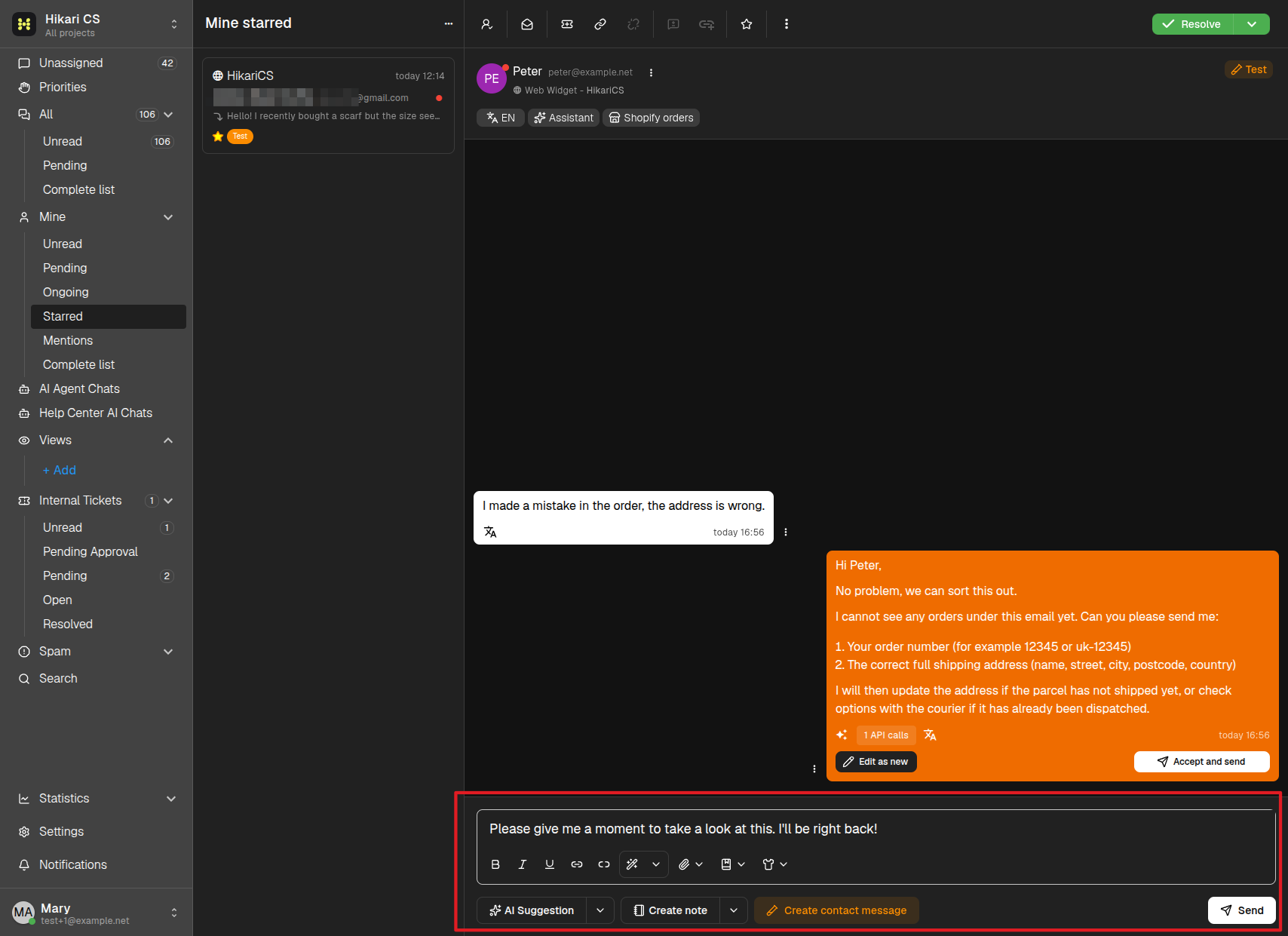Click the Create note button

[670, 910]
